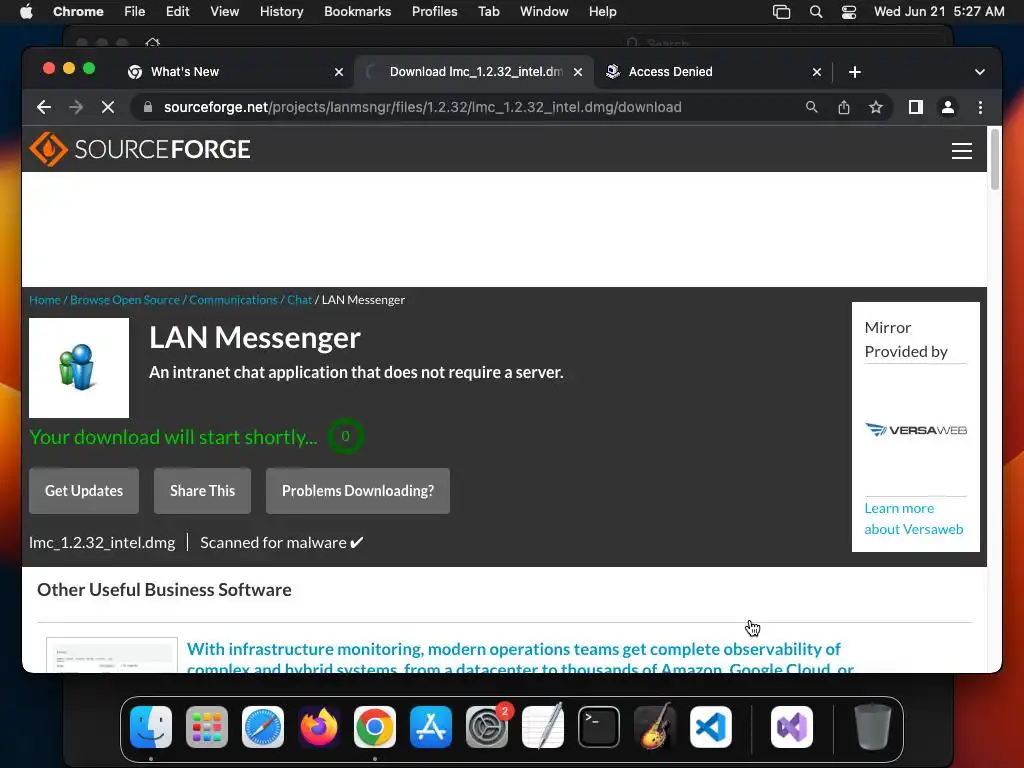Select the Download lmc_1.2.32_intel tab

(x=474, y=72)
